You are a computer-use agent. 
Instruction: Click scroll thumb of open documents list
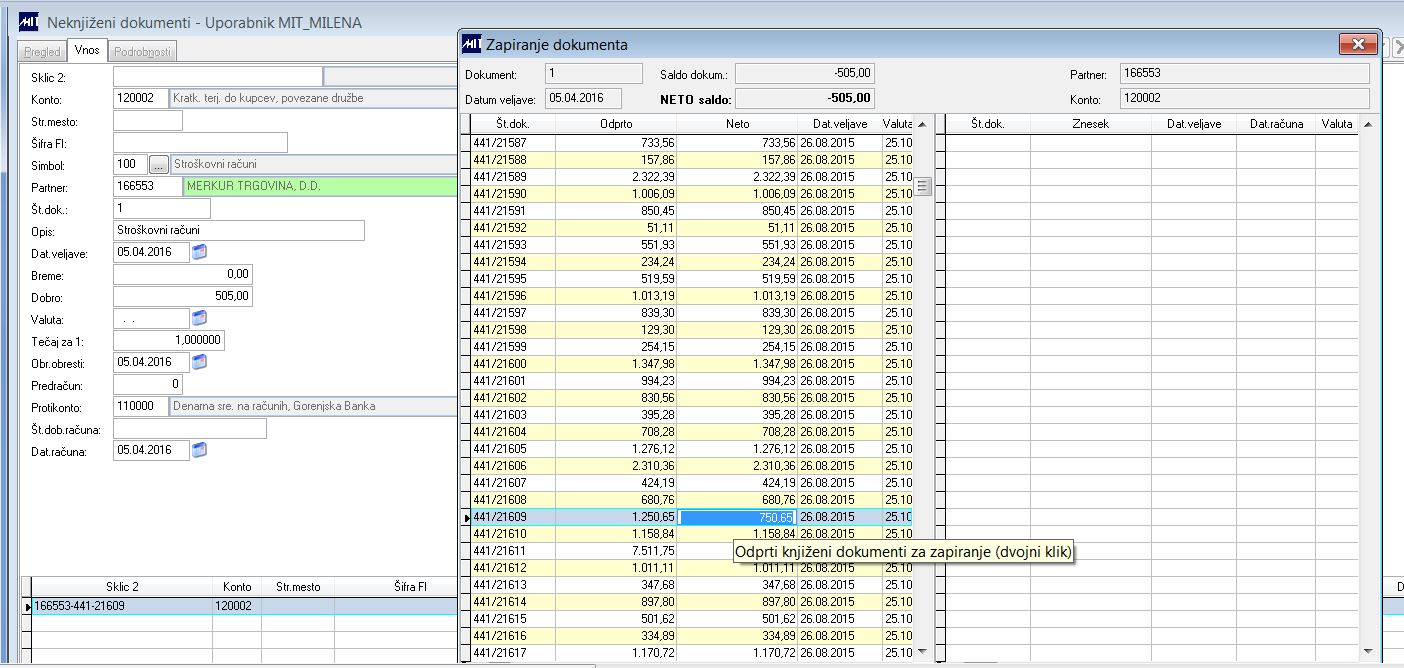tap(923, 186)
